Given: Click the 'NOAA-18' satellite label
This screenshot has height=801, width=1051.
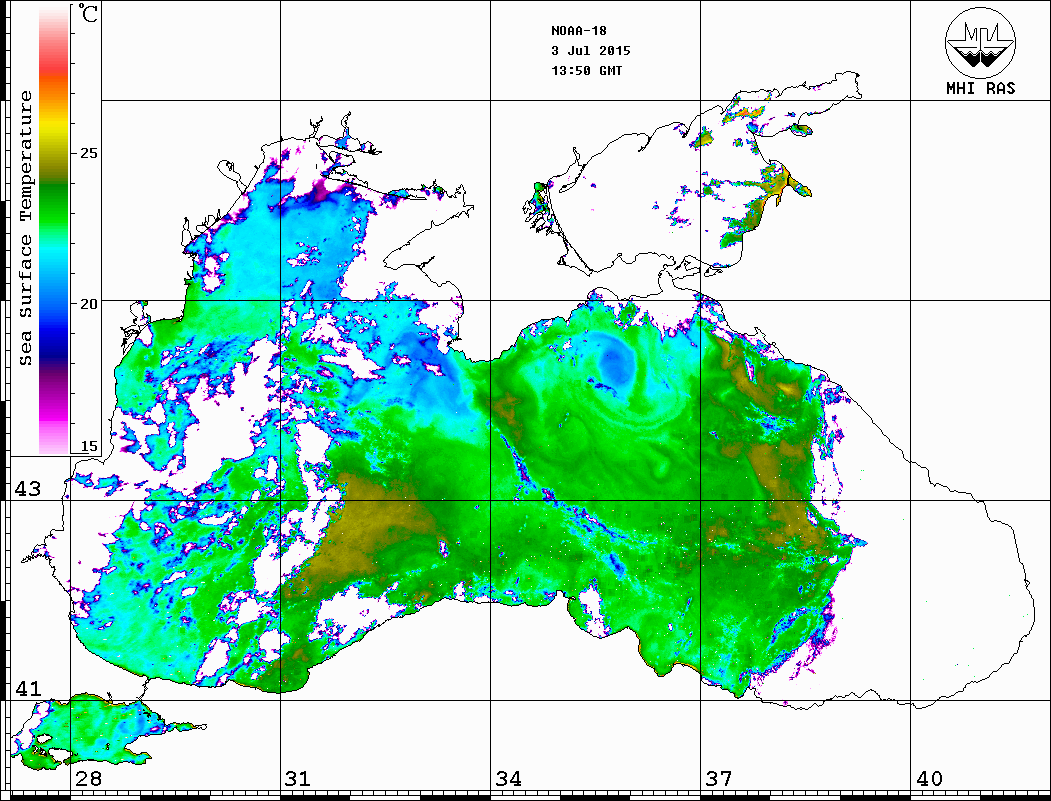Looking at the screenshot, I should tap(578, 31).
